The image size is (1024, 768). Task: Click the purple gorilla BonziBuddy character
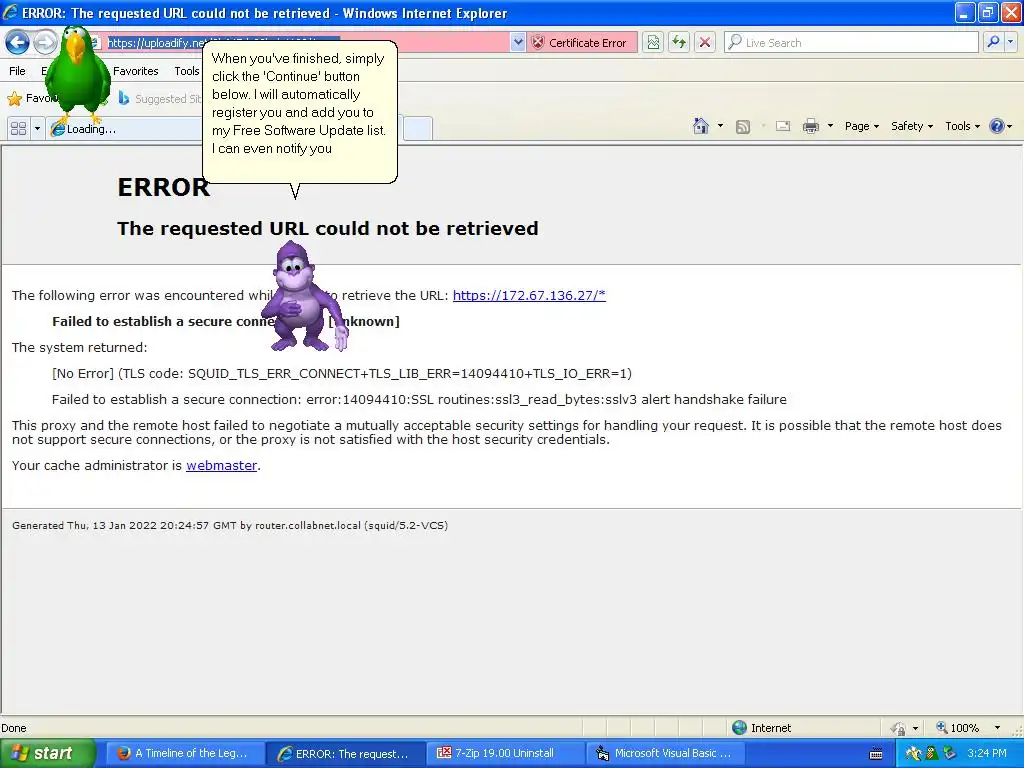(x=302, y=297)
